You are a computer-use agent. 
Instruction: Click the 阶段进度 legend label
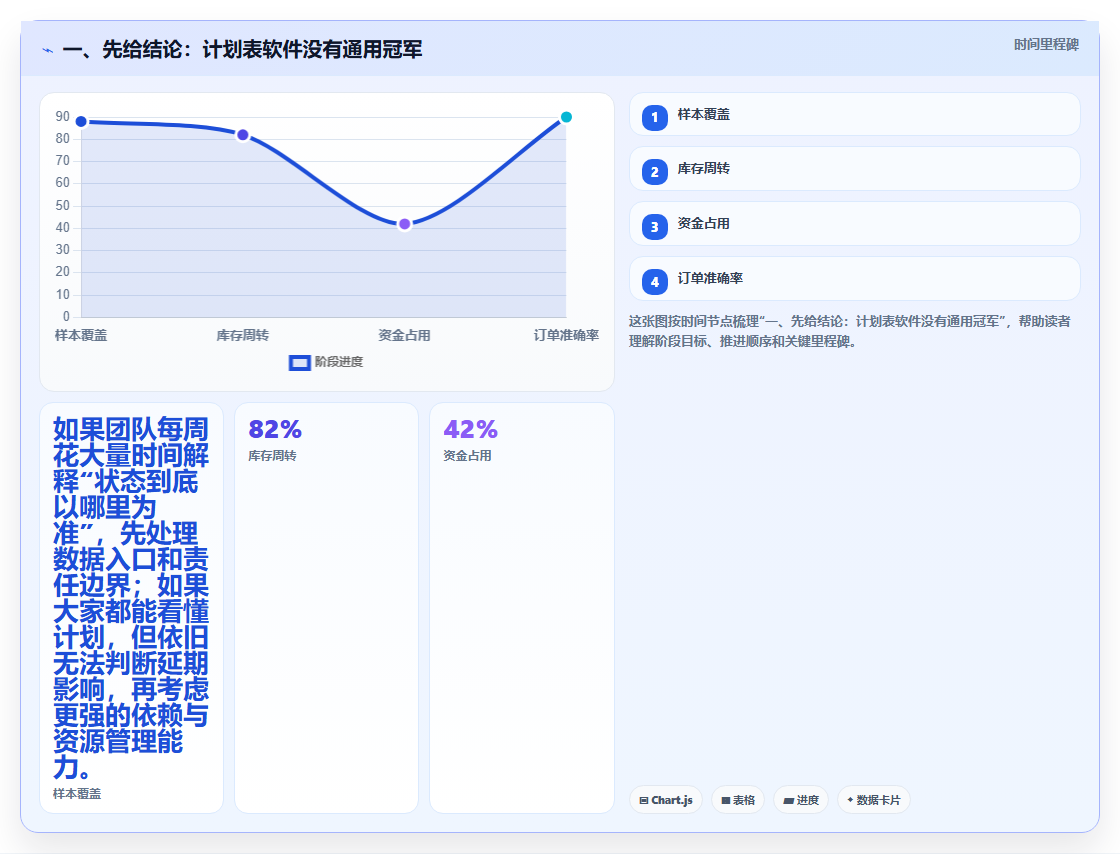click(339, 362)
